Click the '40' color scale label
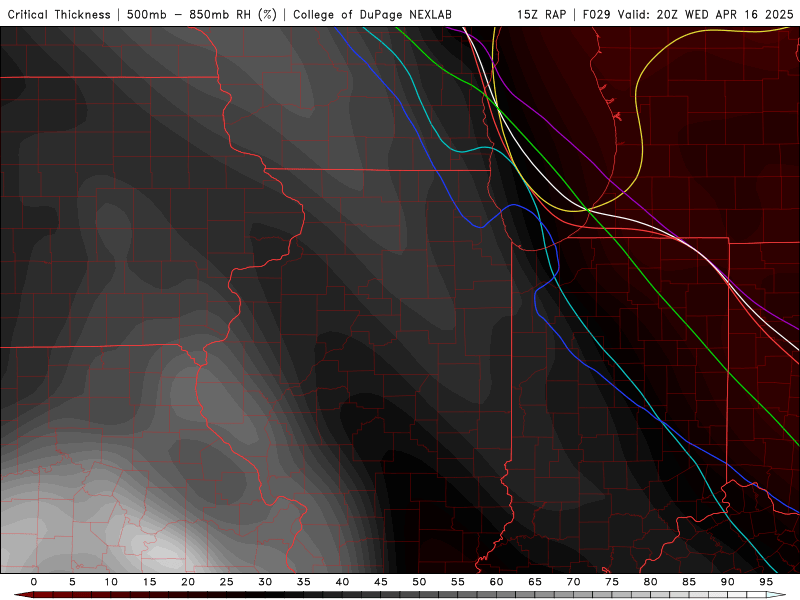Image resolution: width=800 pixels, height=600 pixels. [342, 582]
